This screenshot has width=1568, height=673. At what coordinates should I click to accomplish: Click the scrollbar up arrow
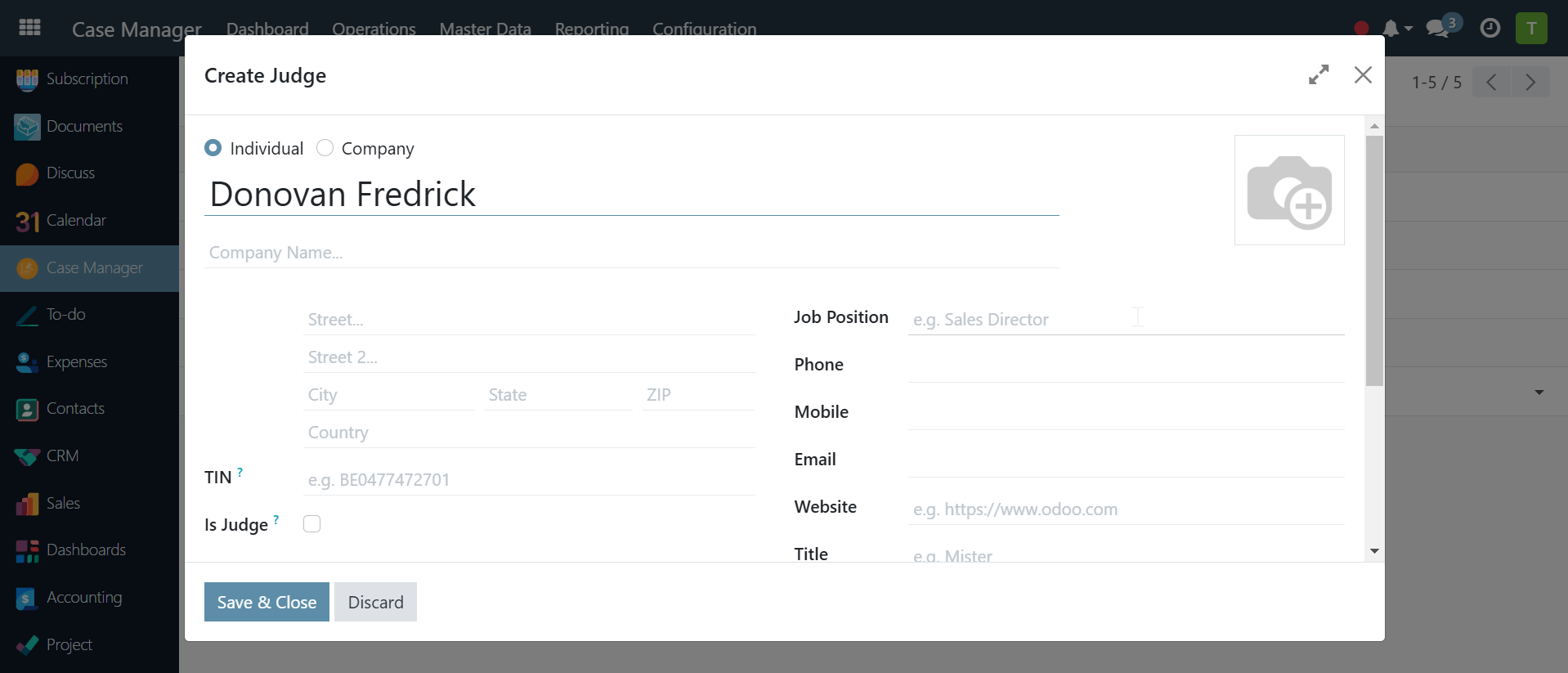click(x=1374, y=126)
